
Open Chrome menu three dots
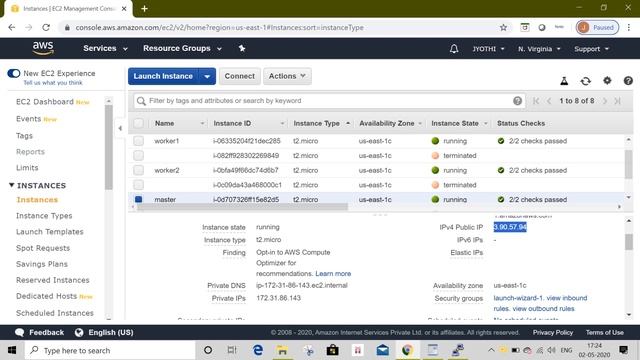(629, 27)
